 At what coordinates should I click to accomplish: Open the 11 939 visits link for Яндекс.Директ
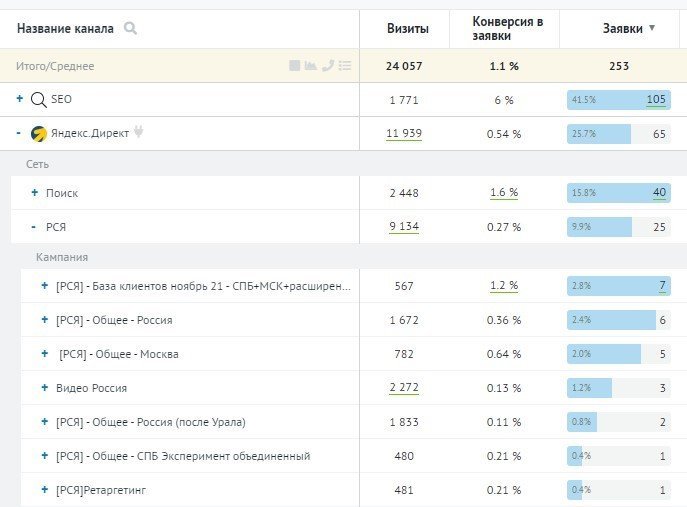[404, 134]
